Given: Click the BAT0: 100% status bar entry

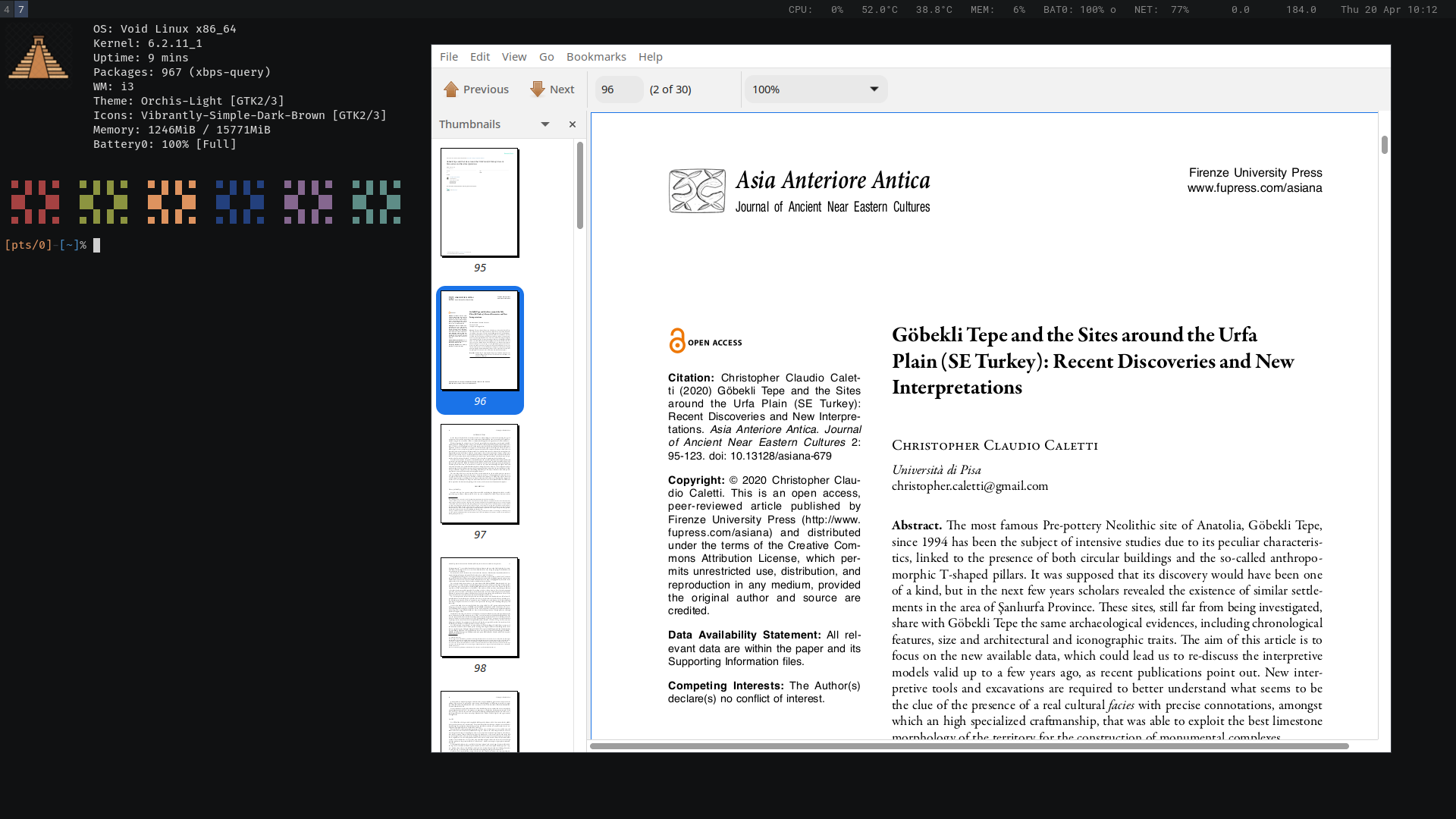Looking at the screenshot, I should 1079,10.
